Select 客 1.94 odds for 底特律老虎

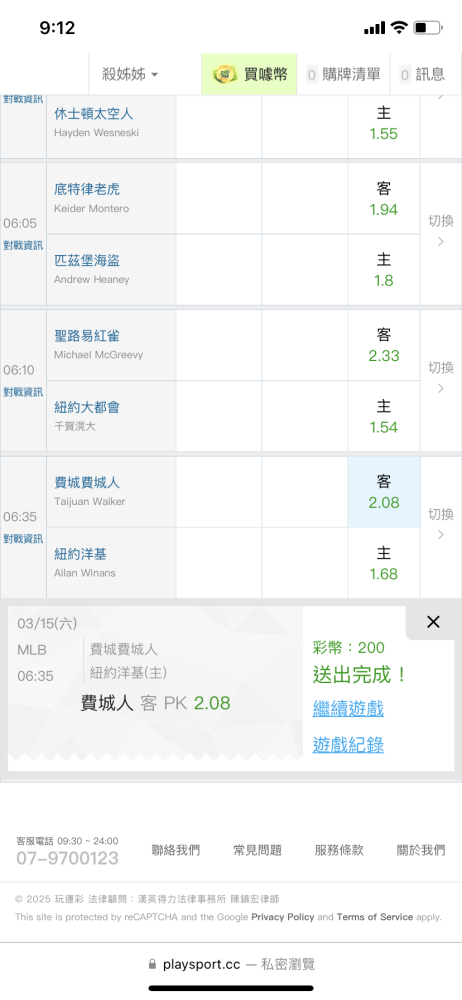tap(384, 198)
